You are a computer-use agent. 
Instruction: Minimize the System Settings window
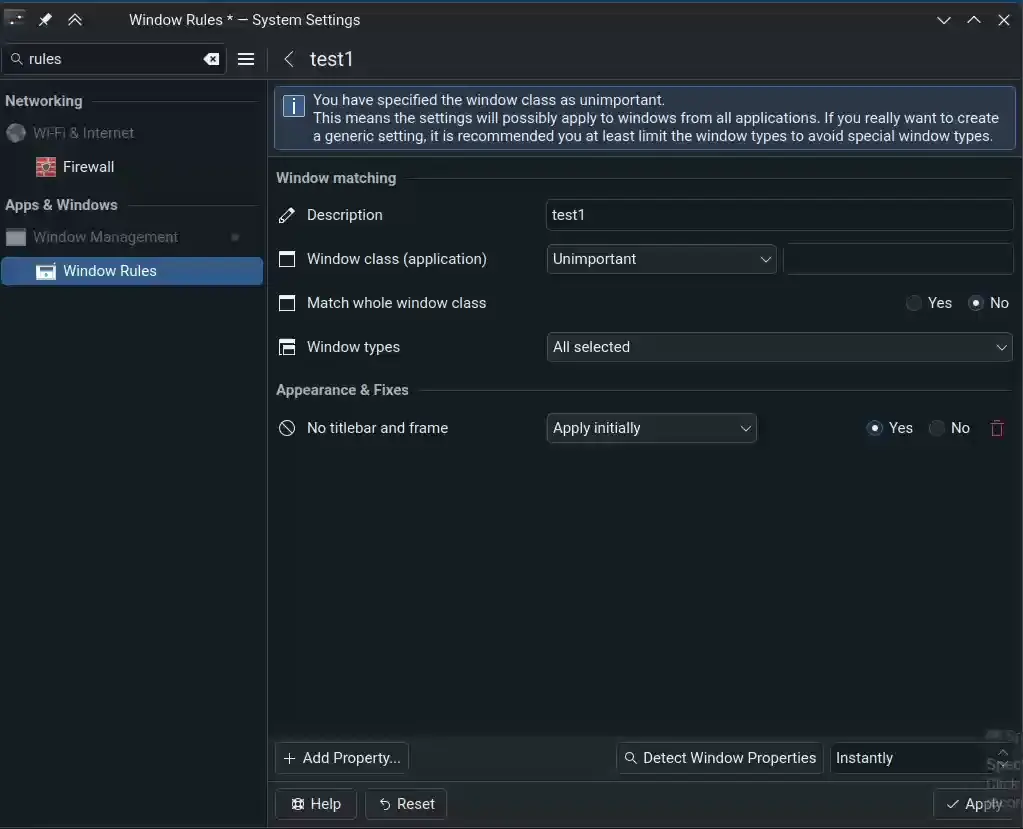tap(943, 20)
